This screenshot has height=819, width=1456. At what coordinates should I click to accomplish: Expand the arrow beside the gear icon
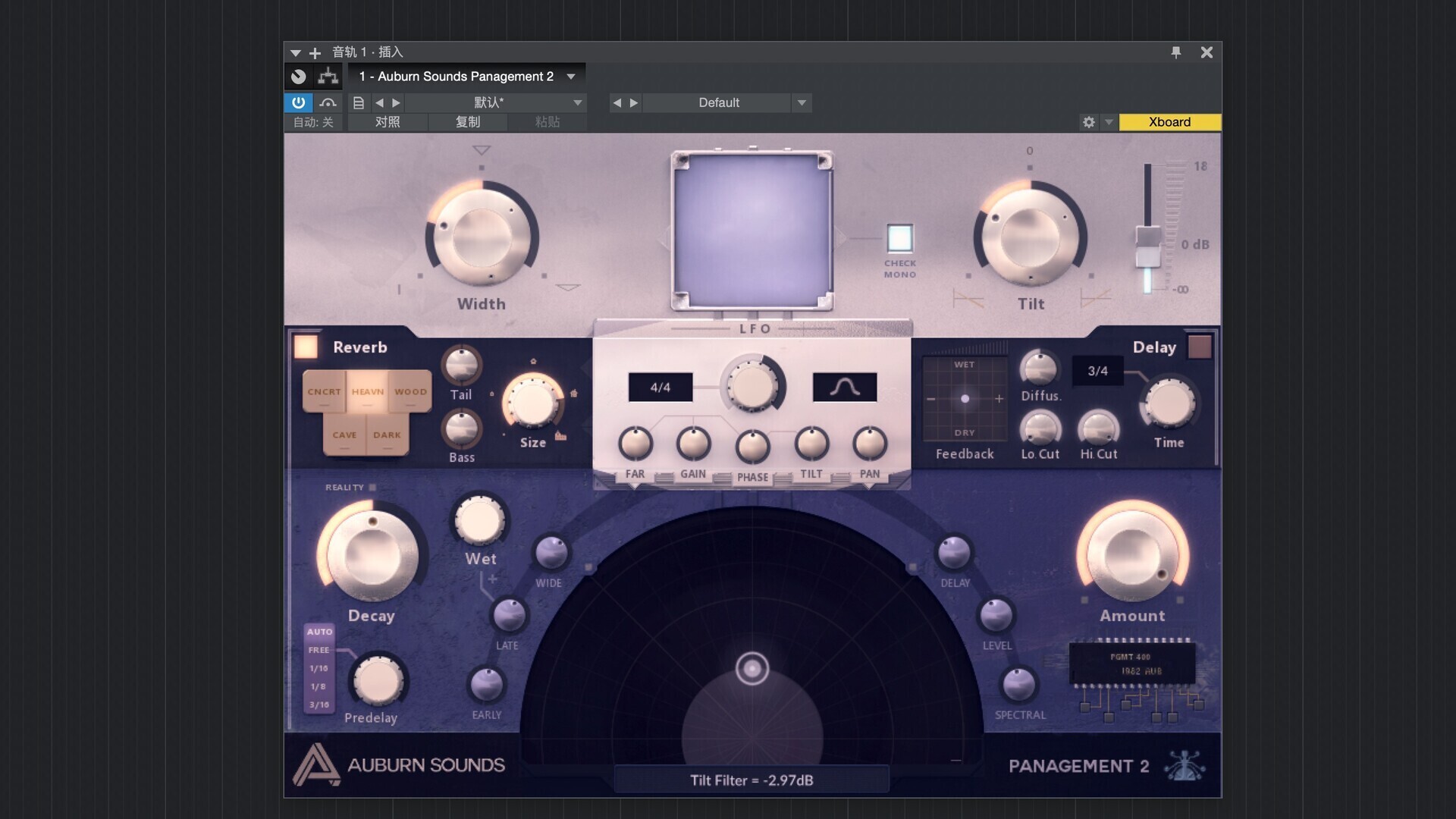[x=1109, y=122]
